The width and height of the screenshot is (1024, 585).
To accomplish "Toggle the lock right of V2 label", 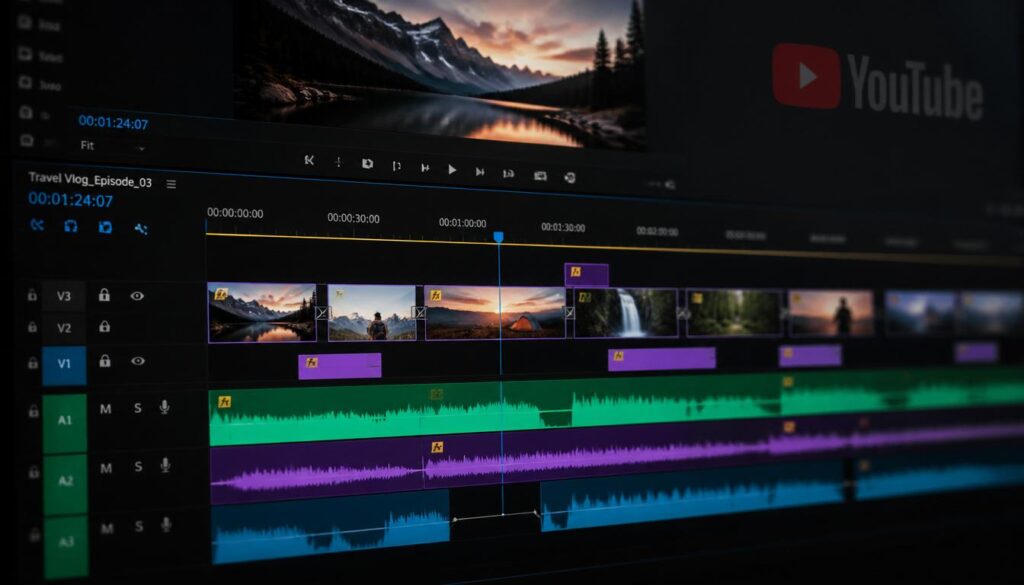I will [x=104, y=326].
